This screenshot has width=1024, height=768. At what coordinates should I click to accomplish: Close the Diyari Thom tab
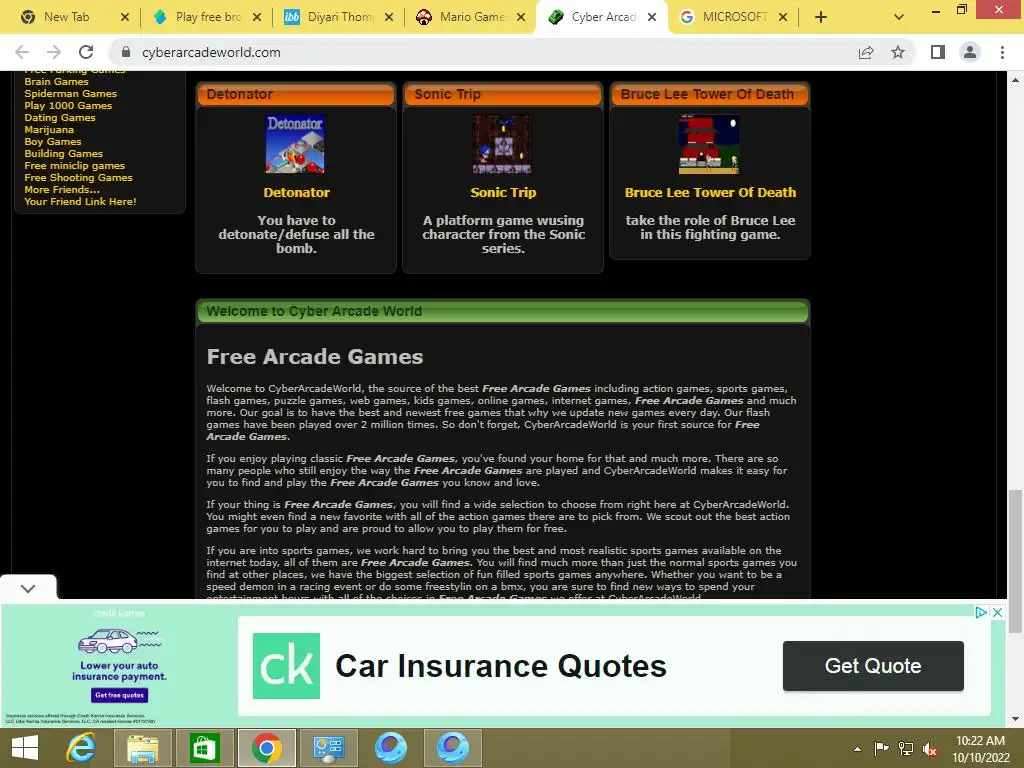pyautogui.click(x=389, y=17)
